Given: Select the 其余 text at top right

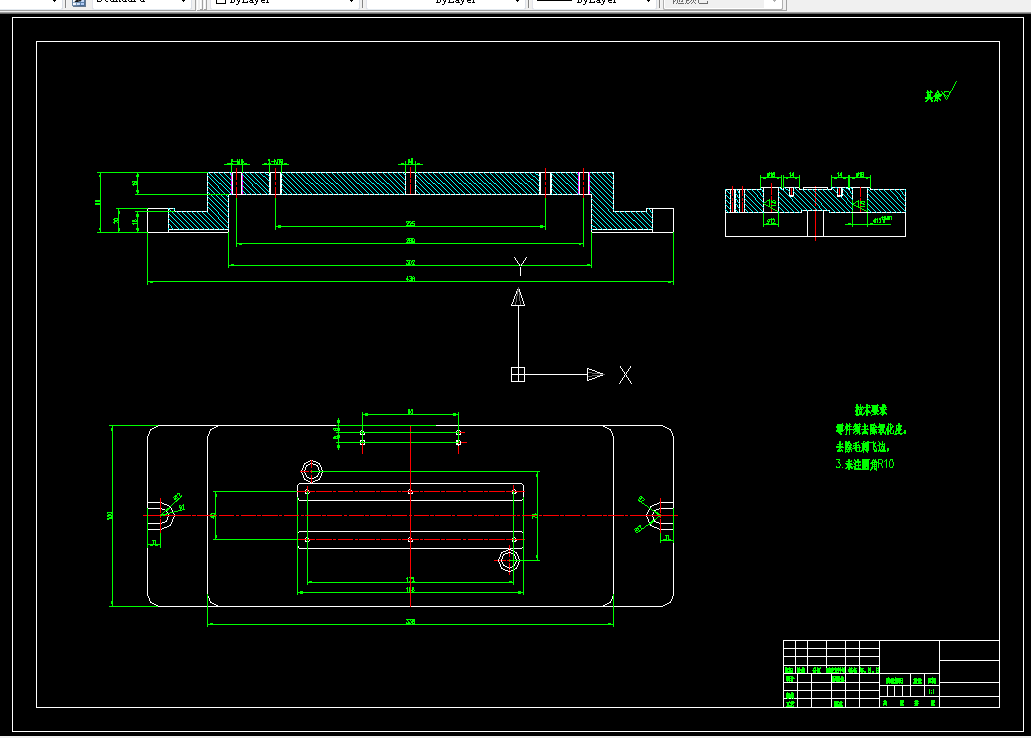Looking at the screenshot, I should pyautogui.click(x=933, y=96).
